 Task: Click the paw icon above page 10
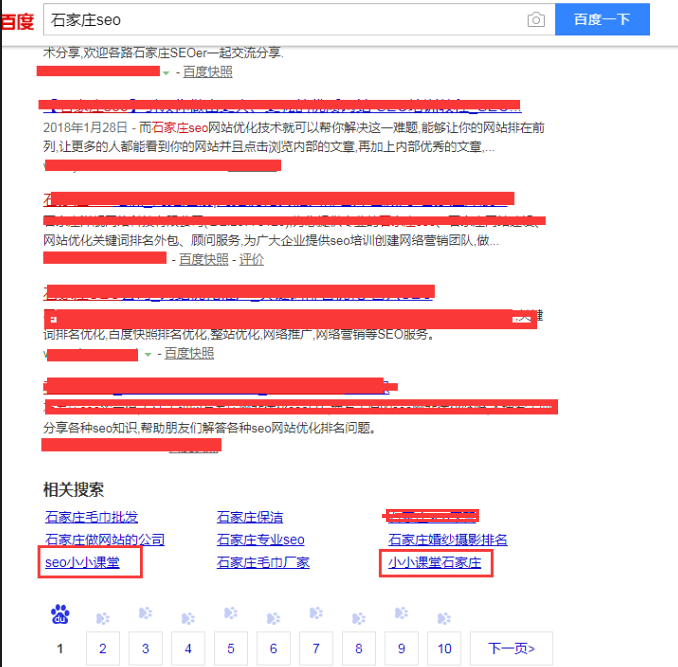pyautogui.click(x=444, y=619)
